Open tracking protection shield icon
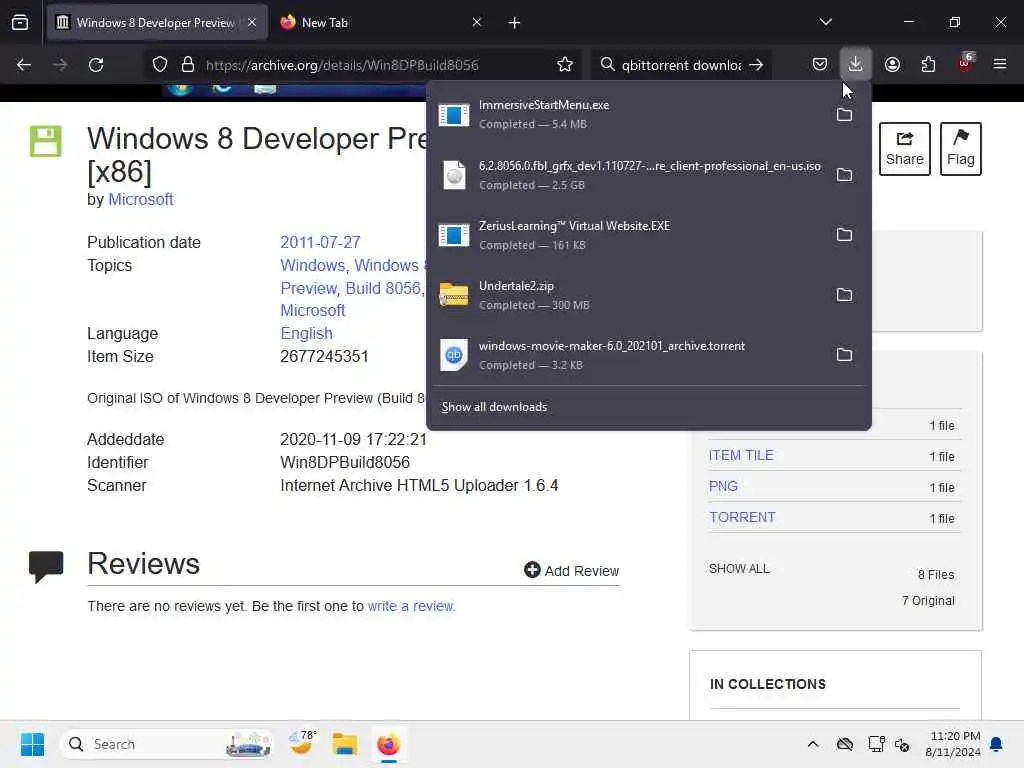 [x=160, y=65]
